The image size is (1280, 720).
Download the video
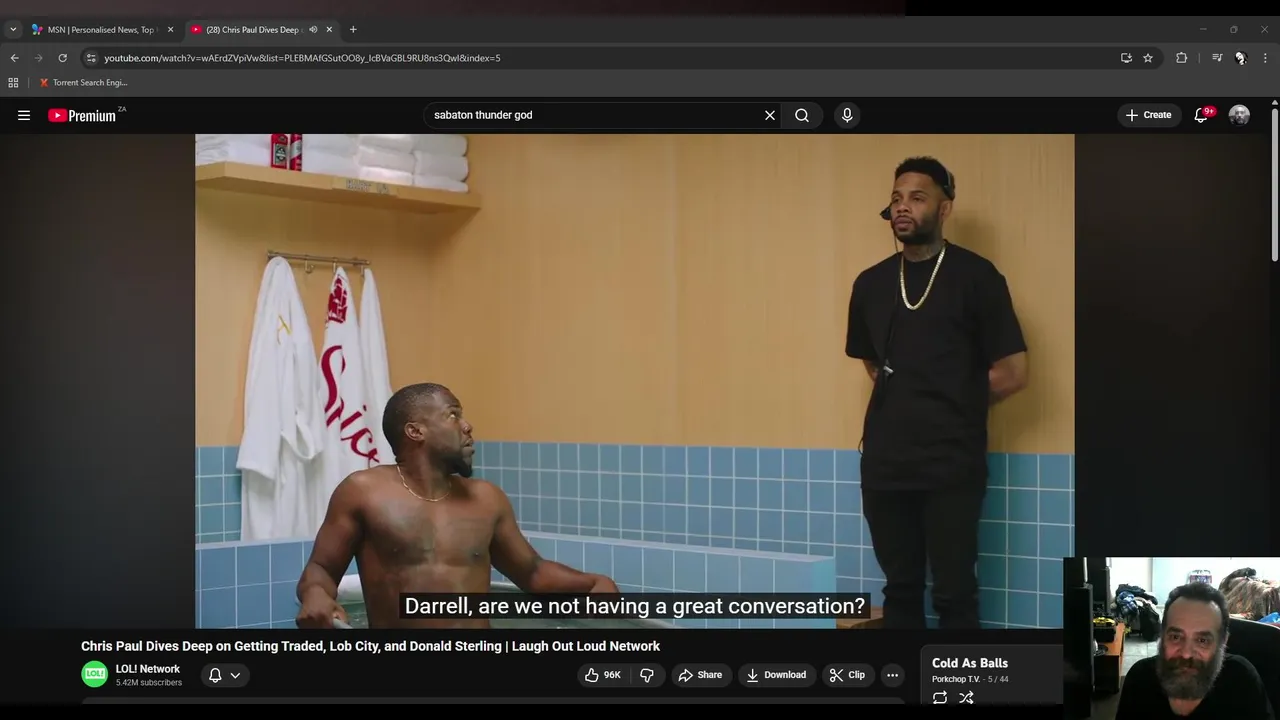pos(776,675)
